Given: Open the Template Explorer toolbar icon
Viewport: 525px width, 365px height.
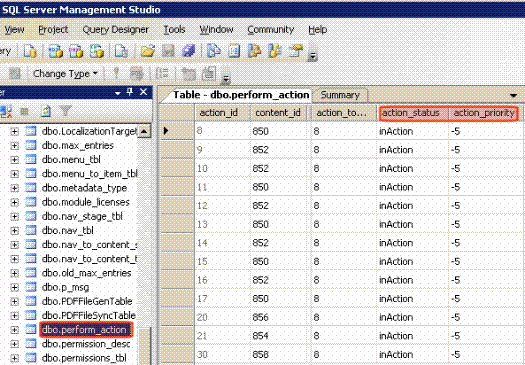Looking at the screenshot, I should pos(275,51).
